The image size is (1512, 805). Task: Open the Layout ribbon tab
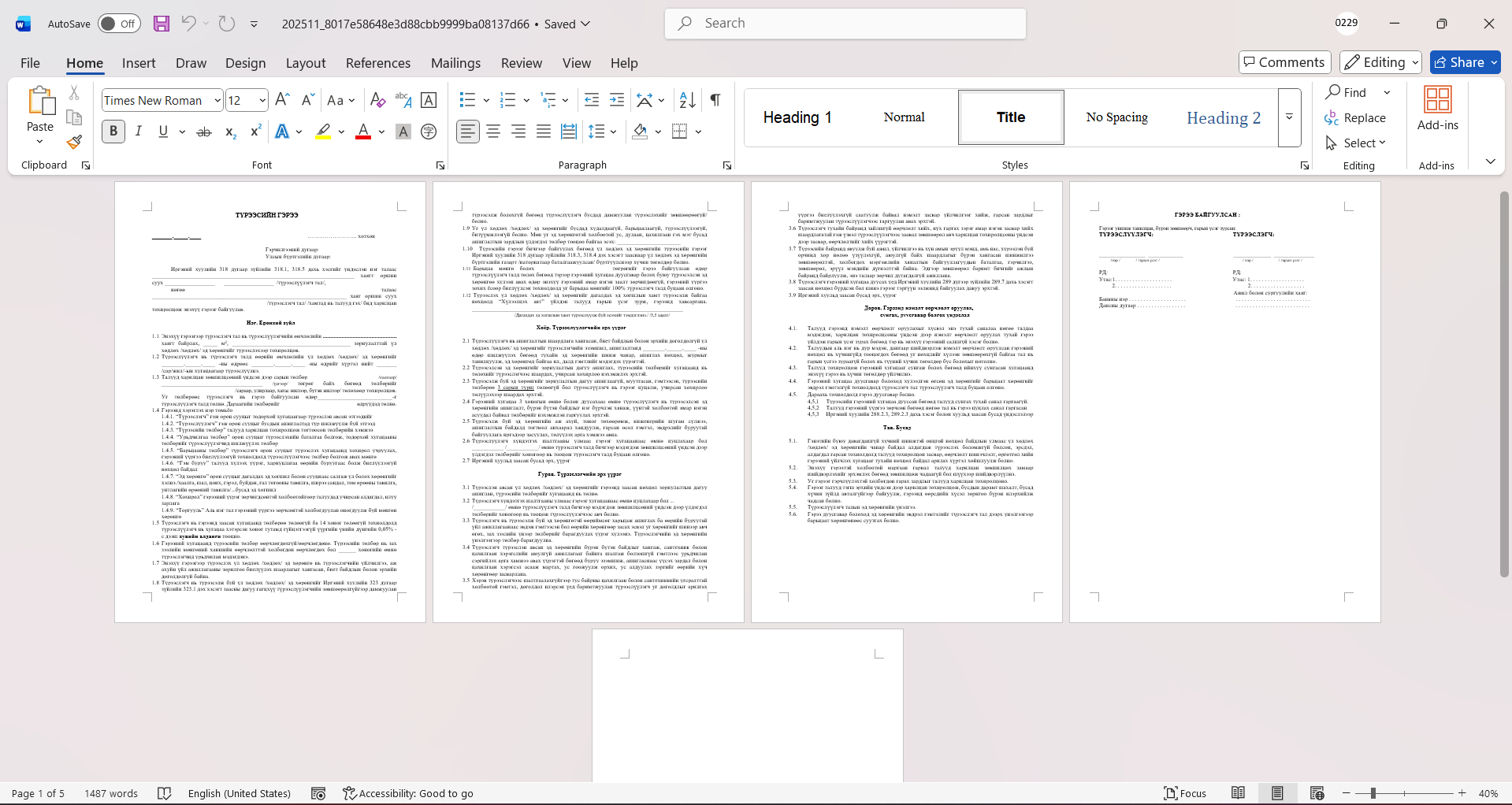[x=305, y=63]
